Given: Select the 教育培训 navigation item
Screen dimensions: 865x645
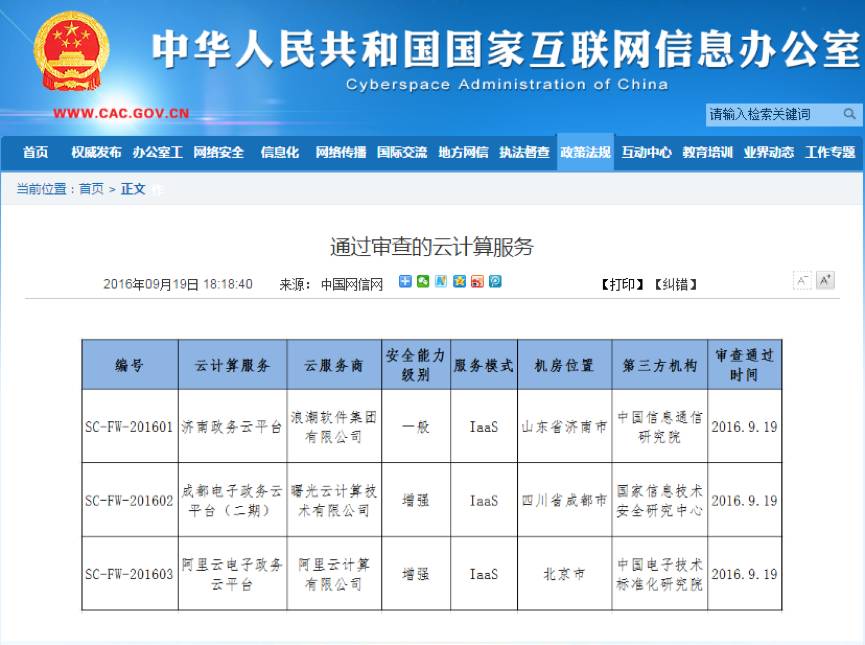Looking at the screenshot, I should (710, 154).
